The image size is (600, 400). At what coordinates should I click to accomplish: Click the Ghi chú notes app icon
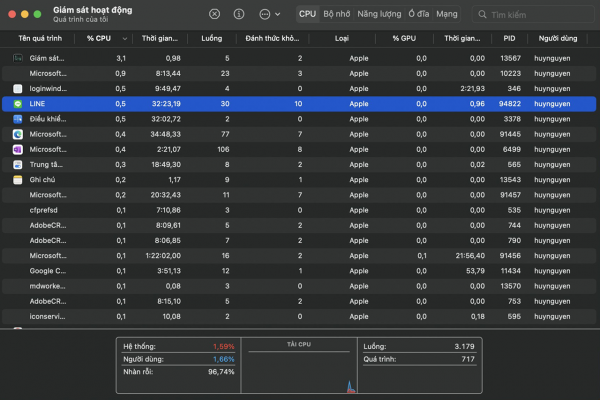click(x=18, y=179)
